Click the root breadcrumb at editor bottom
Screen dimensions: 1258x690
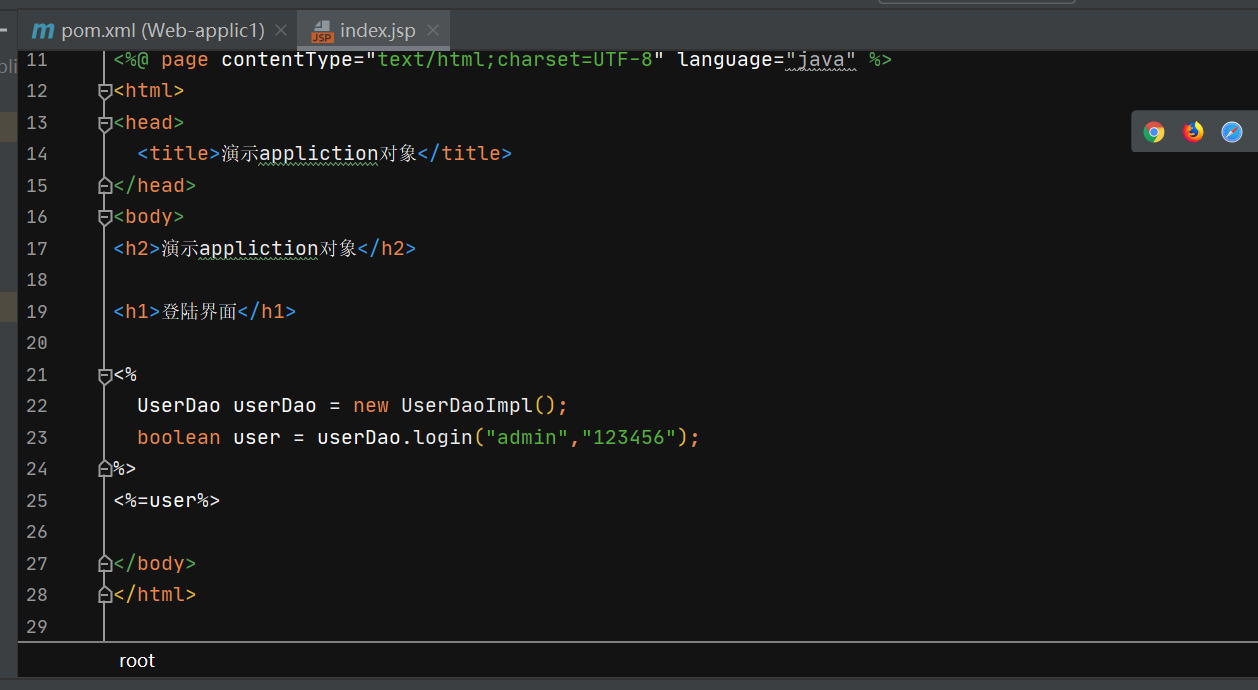point(137,660)
